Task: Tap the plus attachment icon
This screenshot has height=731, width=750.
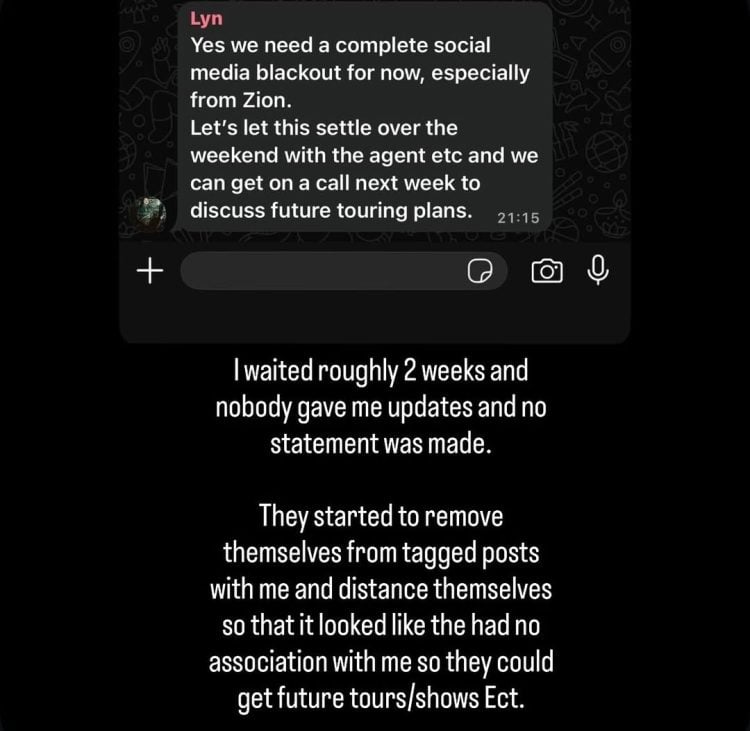Action: tap(149, 270)
